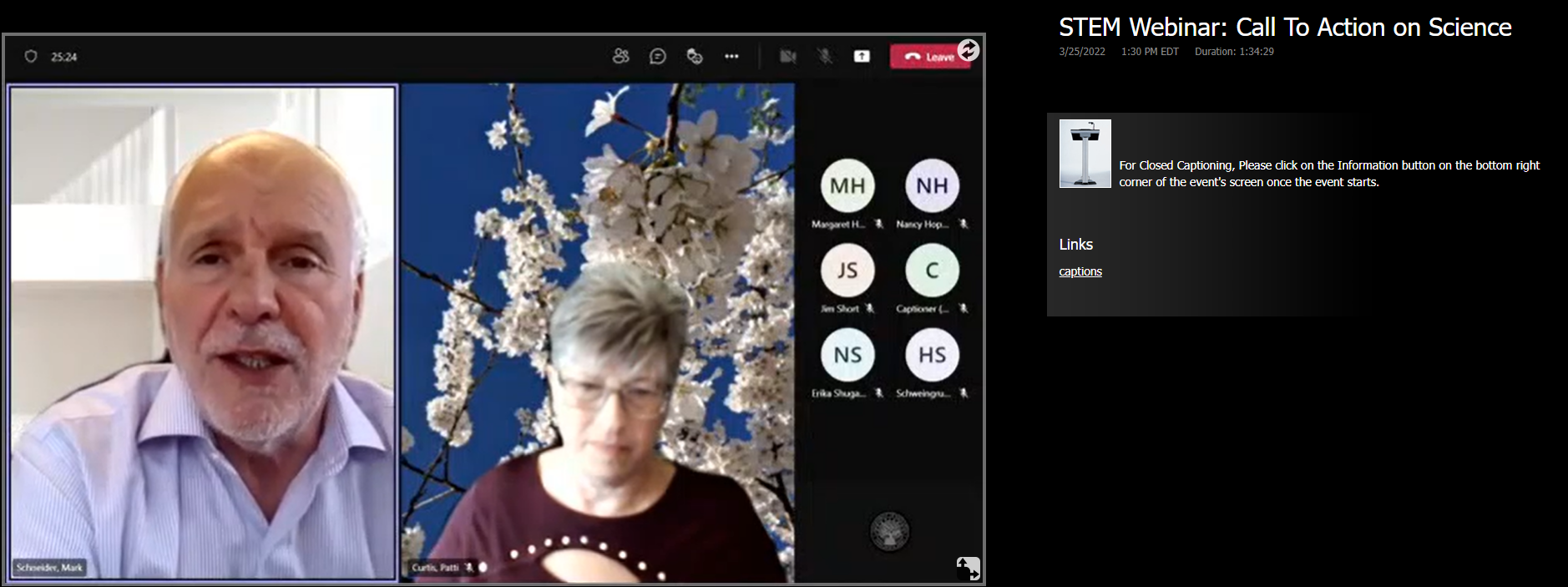Open the captions link under Links

(x=1080, y=271)
